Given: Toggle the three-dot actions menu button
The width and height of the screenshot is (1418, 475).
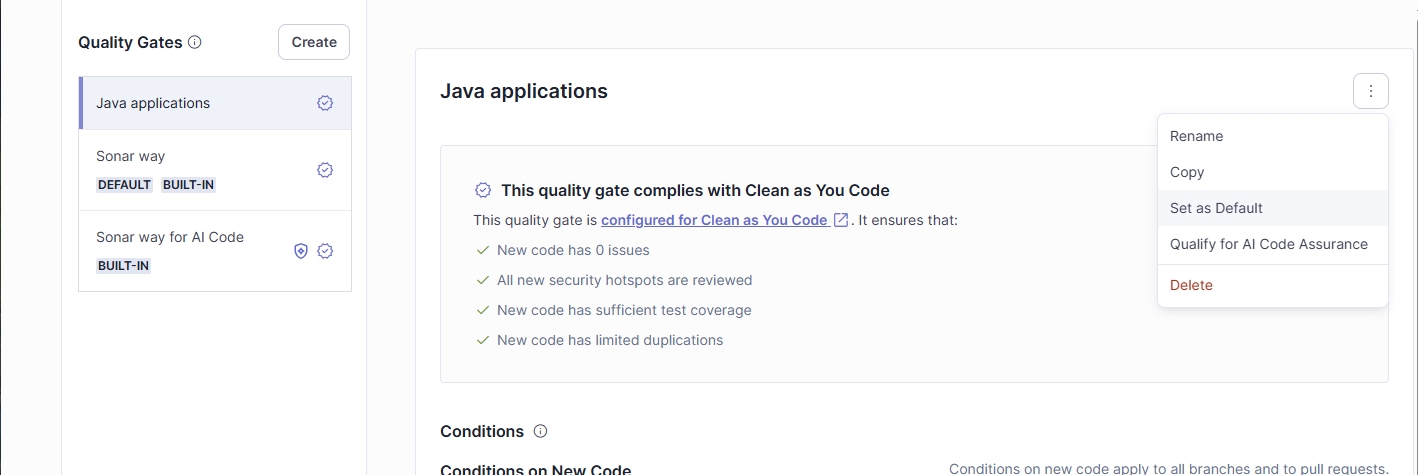Looking at the screenshot, I should click(x=1371, y=91).
